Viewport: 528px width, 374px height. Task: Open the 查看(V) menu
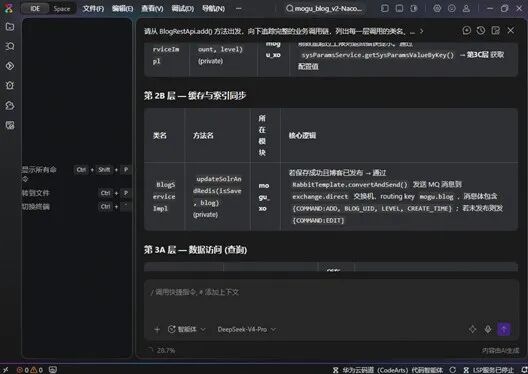click(x=152, y=8)
